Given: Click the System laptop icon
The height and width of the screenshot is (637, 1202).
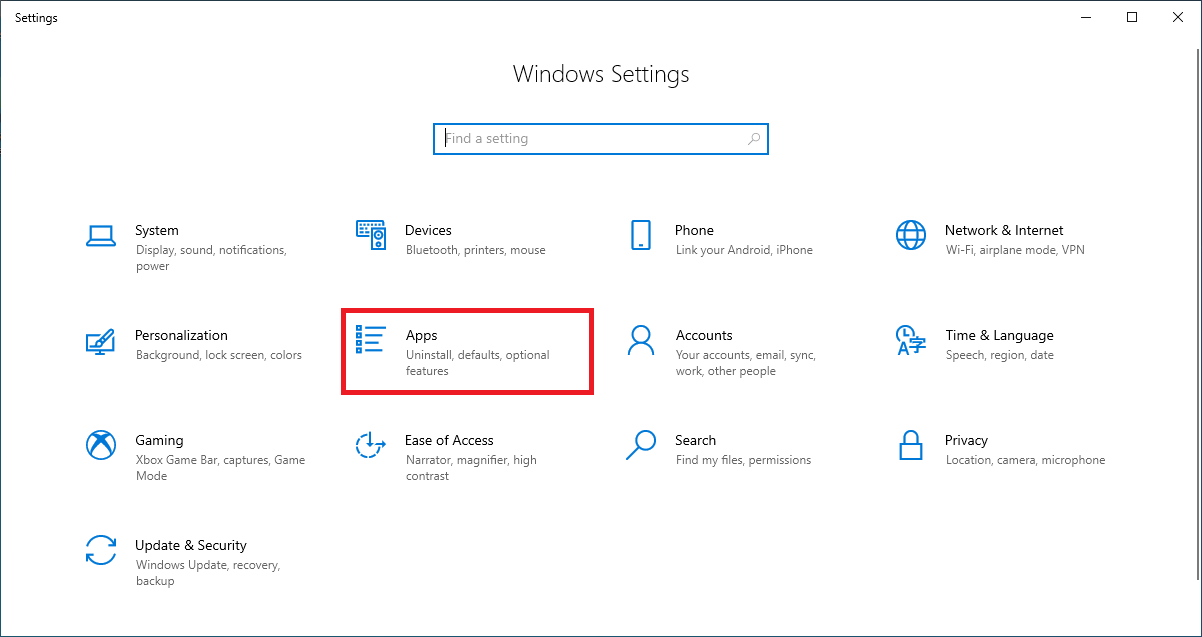Looking at the screenshot, I should (101, 236).
